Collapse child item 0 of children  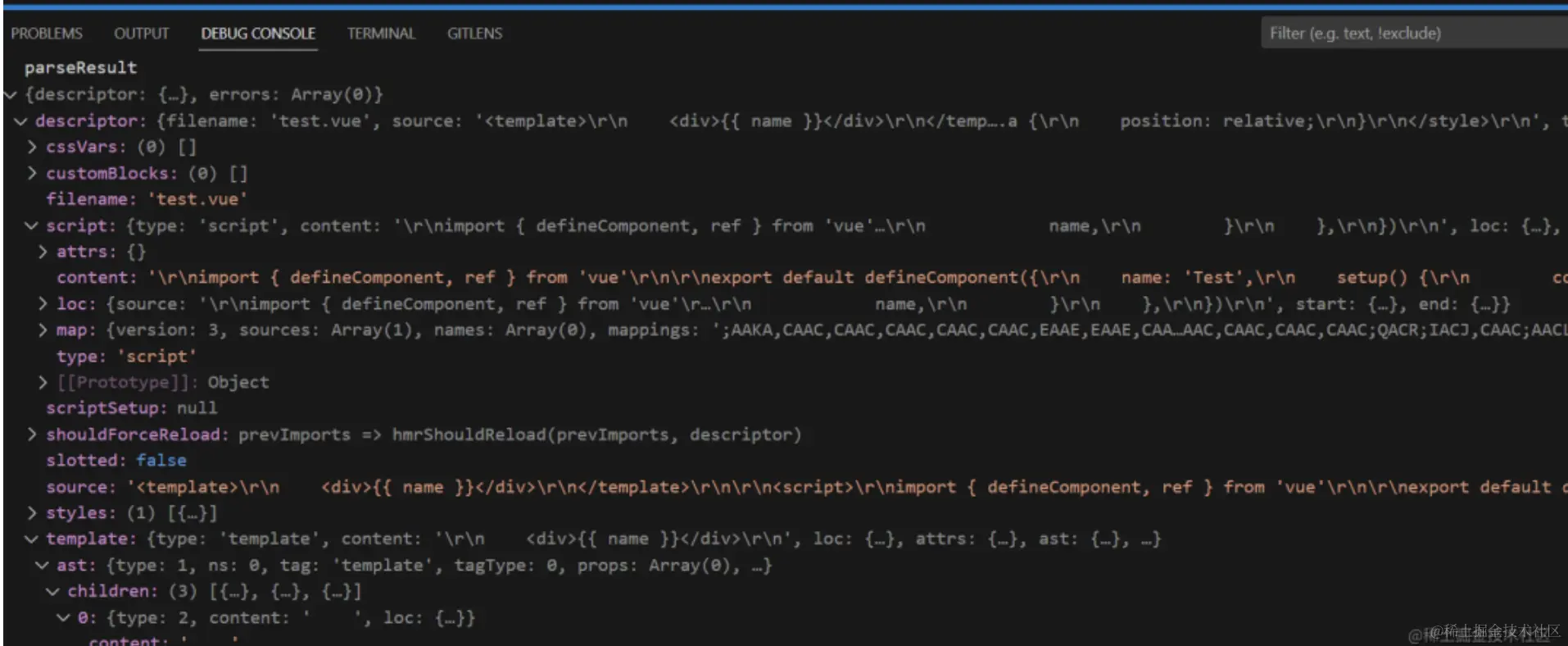point(64,618)
